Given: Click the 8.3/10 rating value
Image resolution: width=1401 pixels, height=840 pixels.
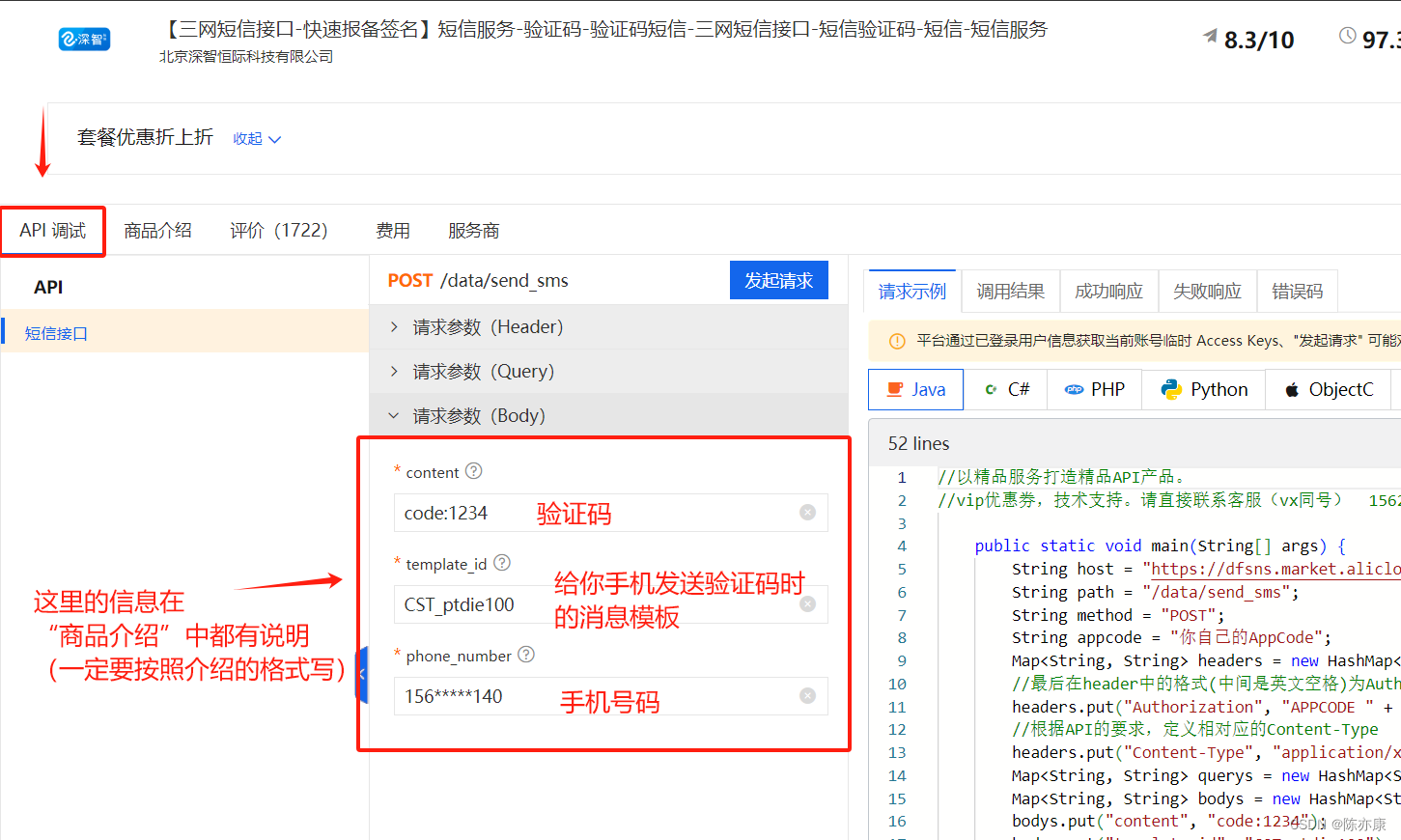Looking at the screenshot, I should (1259, 40).
